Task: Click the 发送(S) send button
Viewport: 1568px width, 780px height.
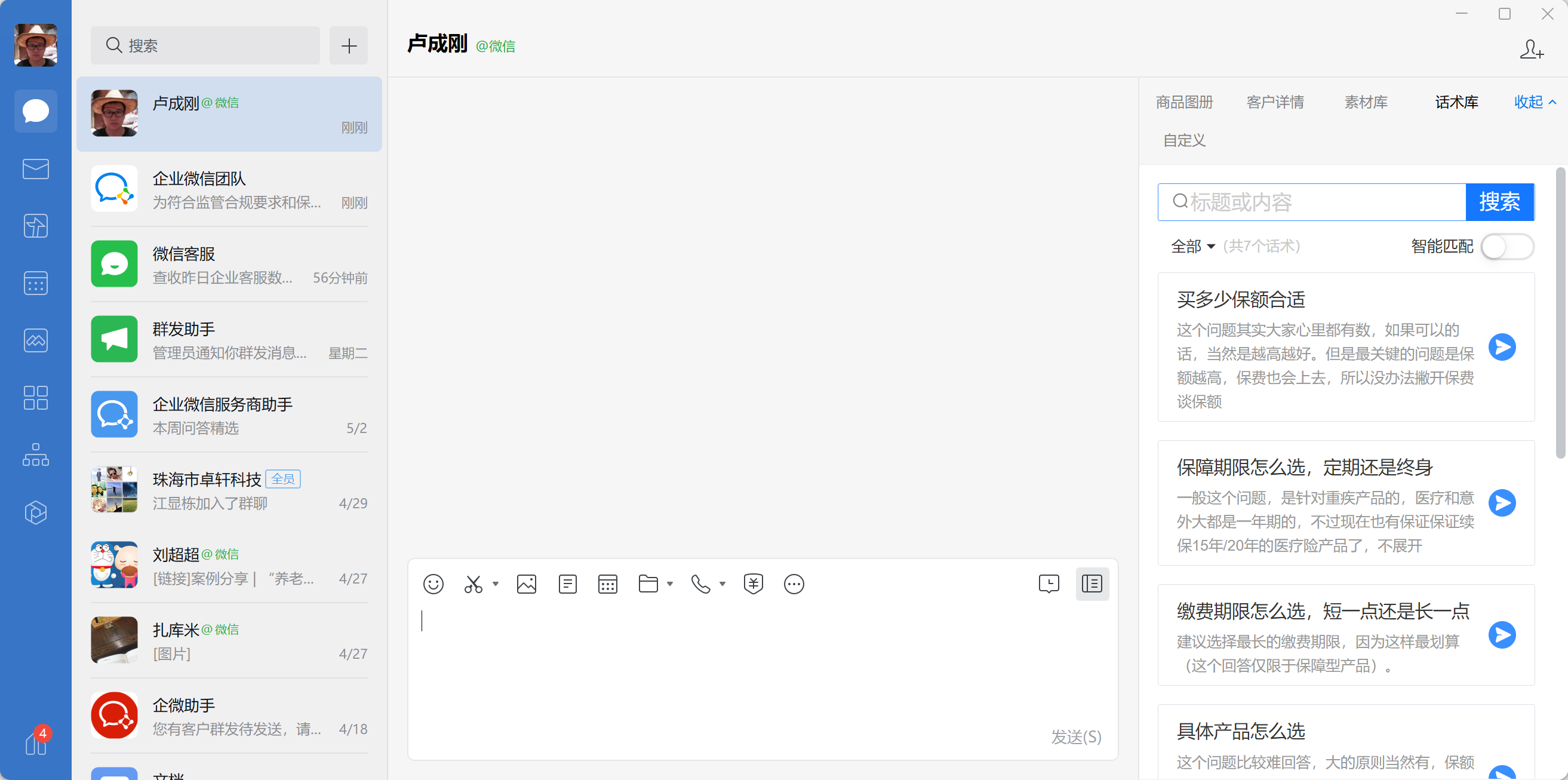Action: click(1076, 737)
